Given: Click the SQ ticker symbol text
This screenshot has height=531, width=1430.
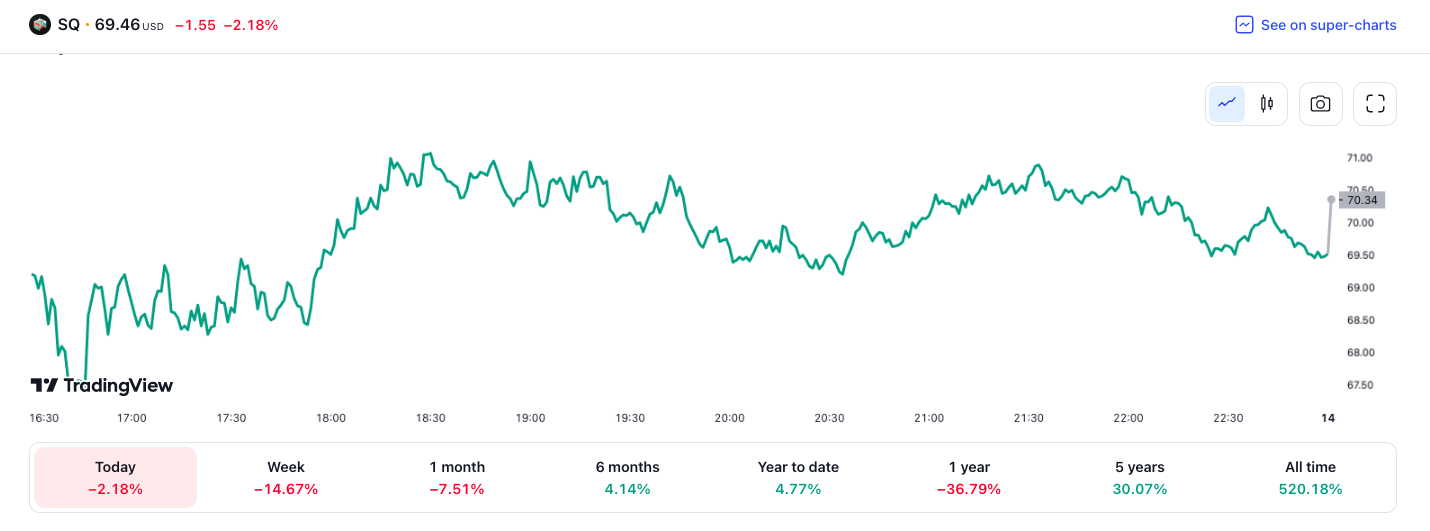Looking at the screenshot, I should (68, 25).
